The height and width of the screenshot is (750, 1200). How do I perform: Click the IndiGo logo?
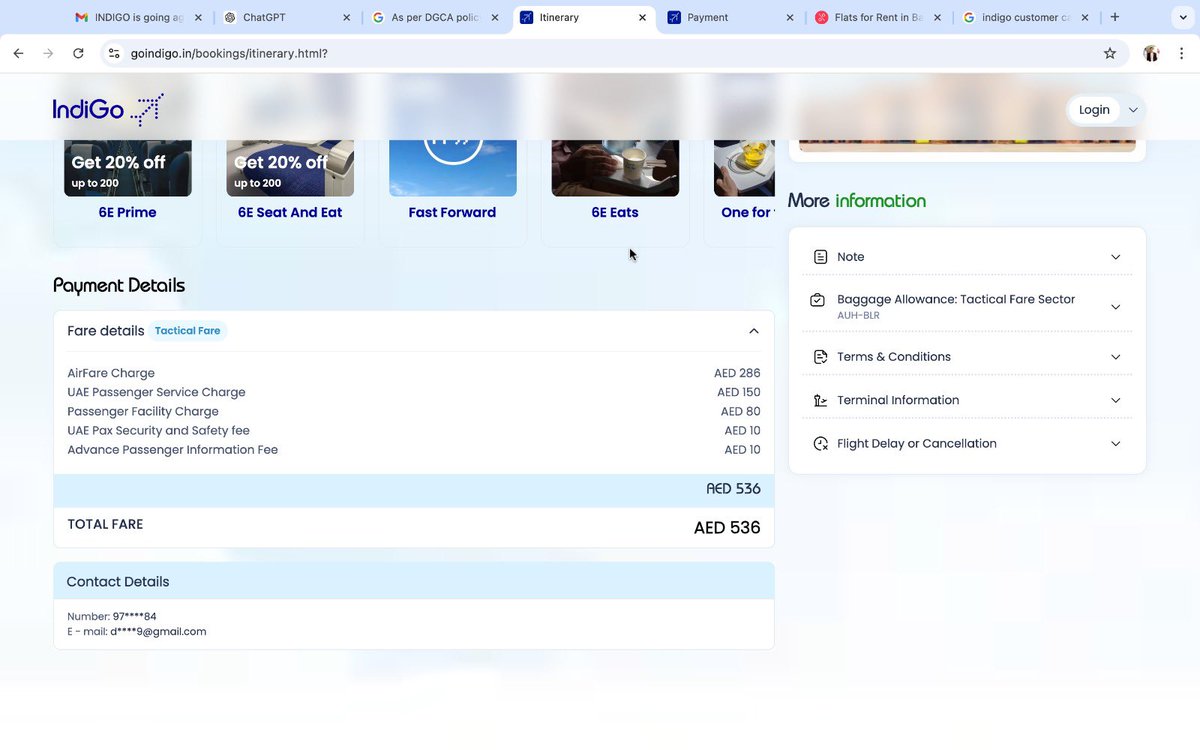(108, 109)
